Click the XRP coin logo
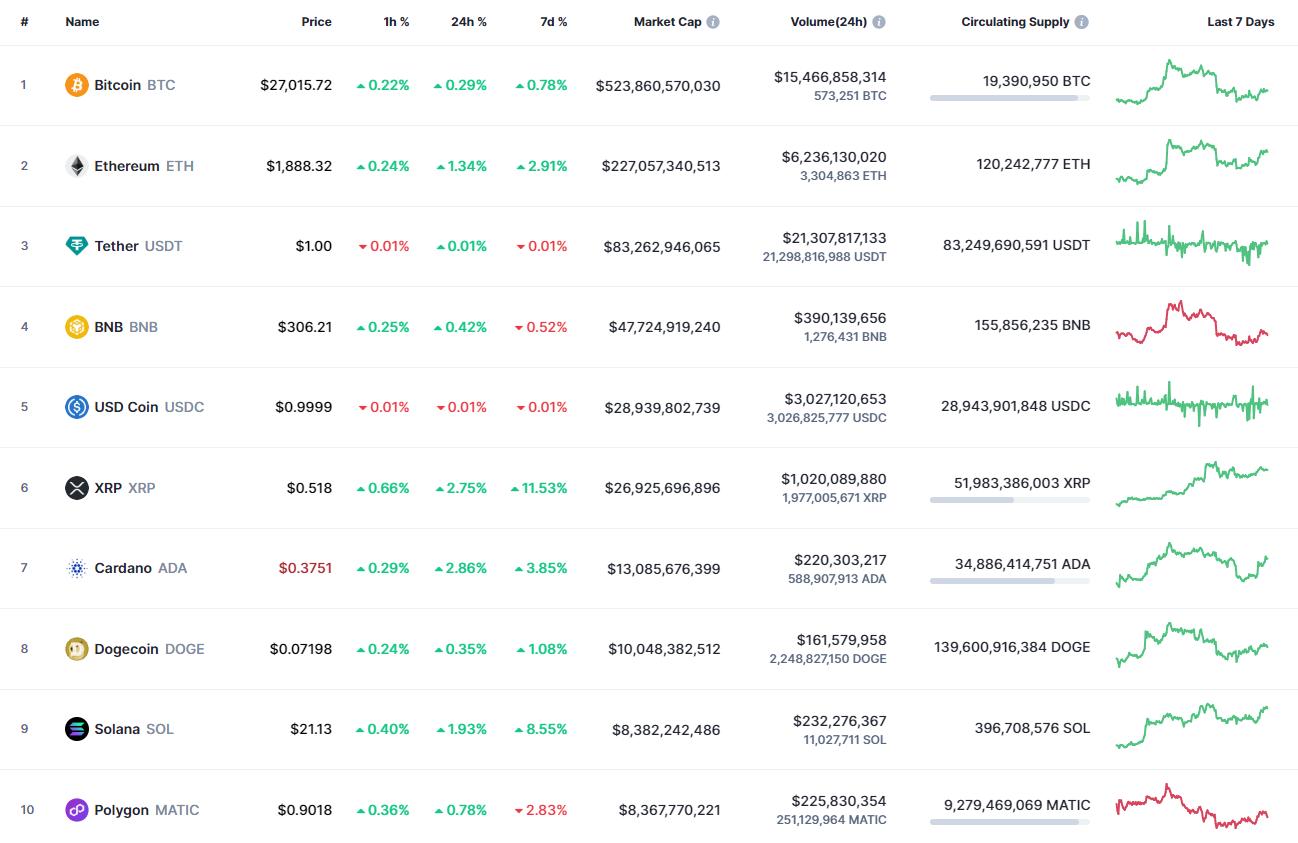Screen dimensions: 1298x843 (x=76, y=488)
